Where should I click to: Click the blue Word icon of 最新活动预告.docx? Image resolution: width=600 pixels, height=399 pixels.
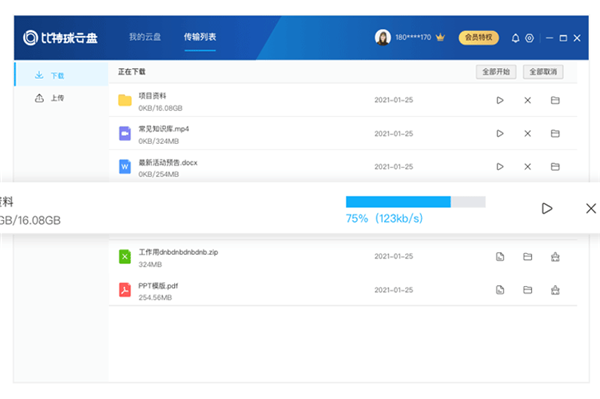coord(125,167)
